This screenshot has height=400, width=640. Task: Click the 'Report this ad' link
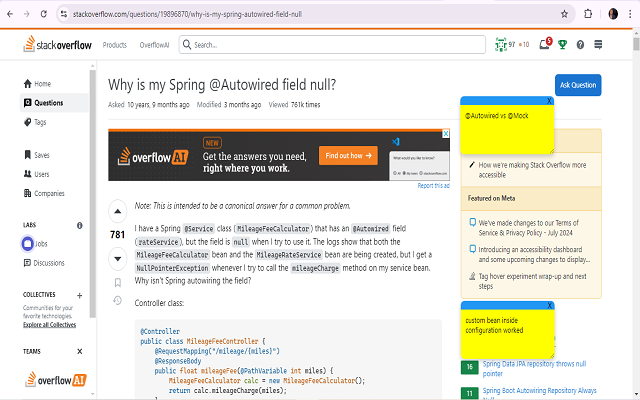[x=433, y=186]
